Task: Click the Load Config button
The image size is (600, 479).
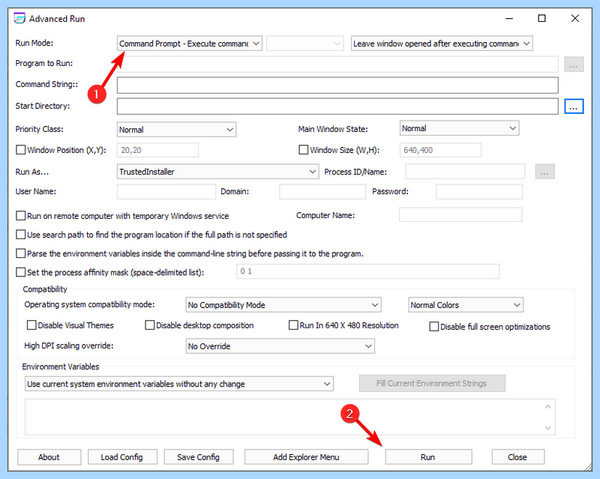Action: (122, 457)
